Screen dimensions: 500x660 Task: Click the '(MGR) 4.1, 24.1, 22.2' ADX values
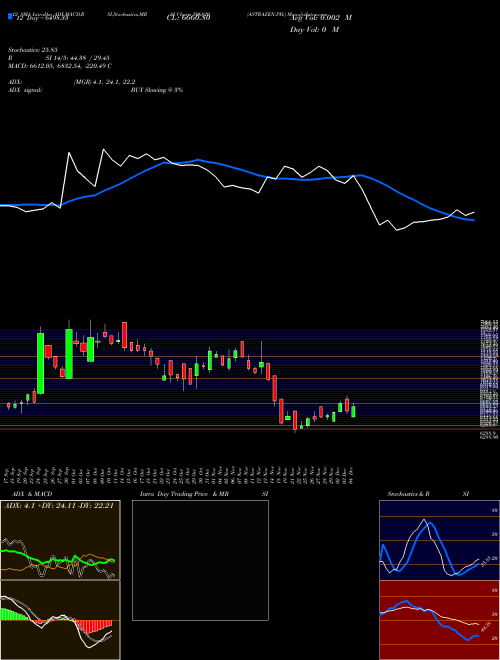(104, 82)
